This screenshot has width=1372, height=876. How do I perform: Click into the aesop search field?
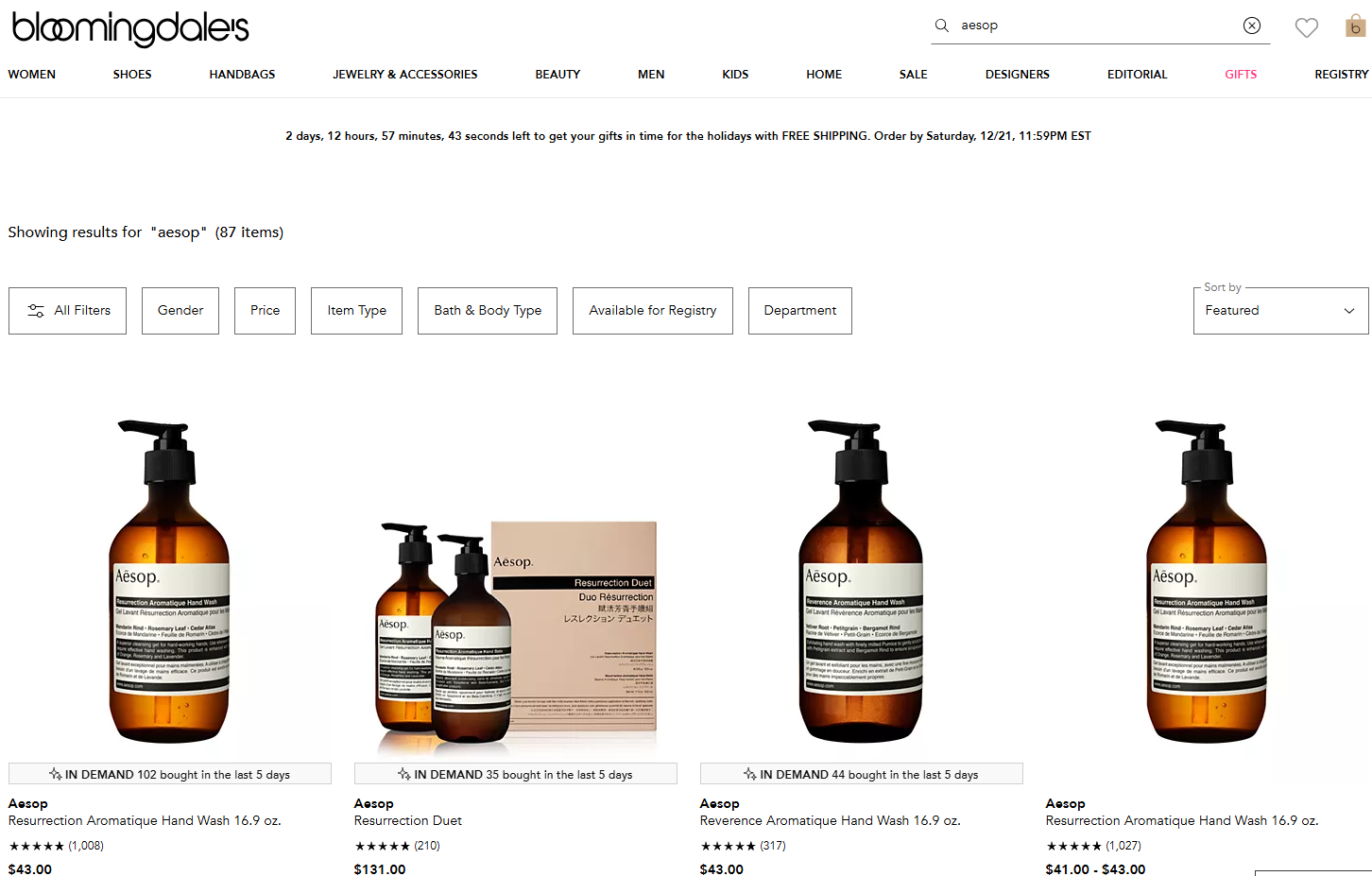(1096, 26)
